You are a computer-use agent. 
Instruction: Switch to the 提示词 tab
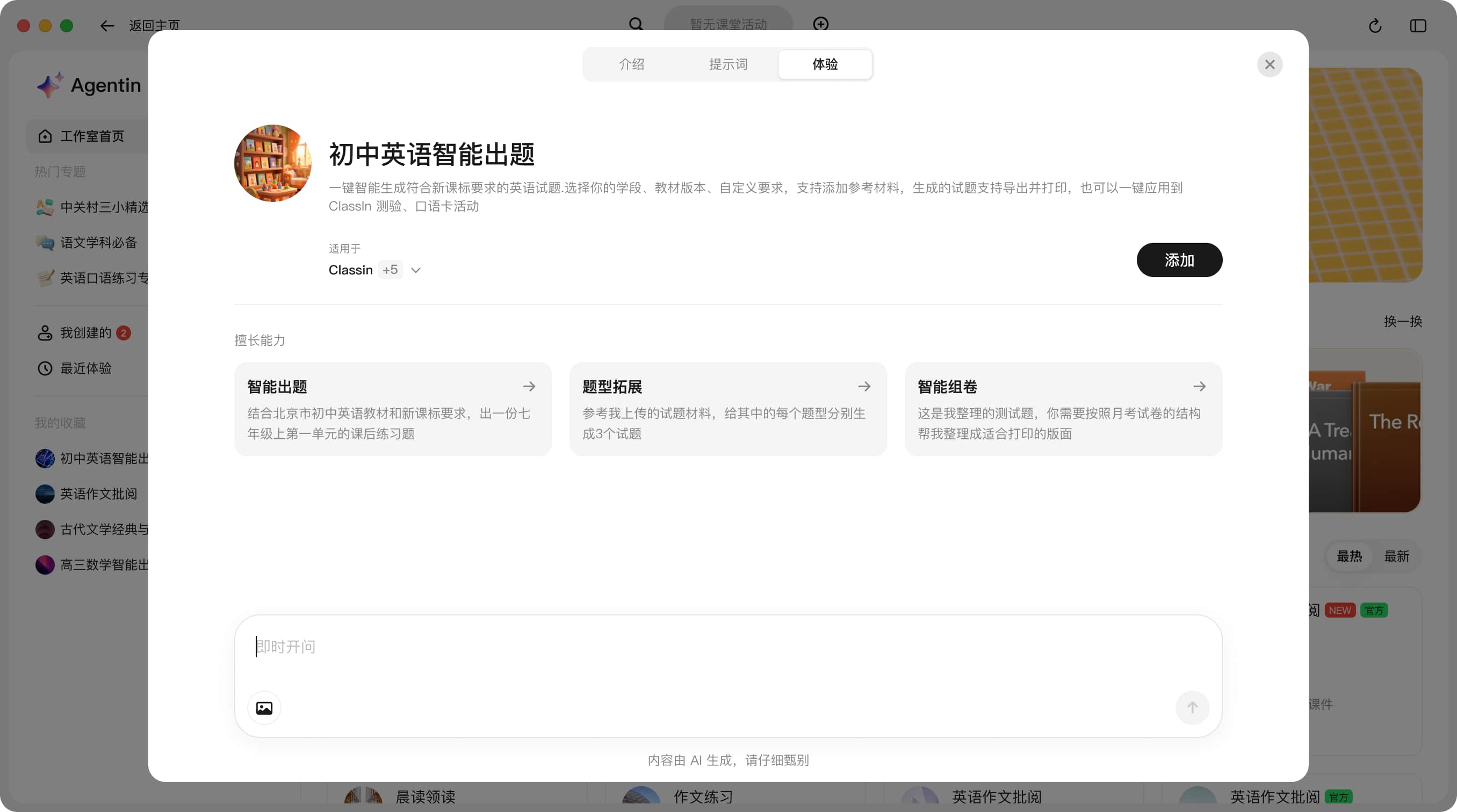point(728,64)
